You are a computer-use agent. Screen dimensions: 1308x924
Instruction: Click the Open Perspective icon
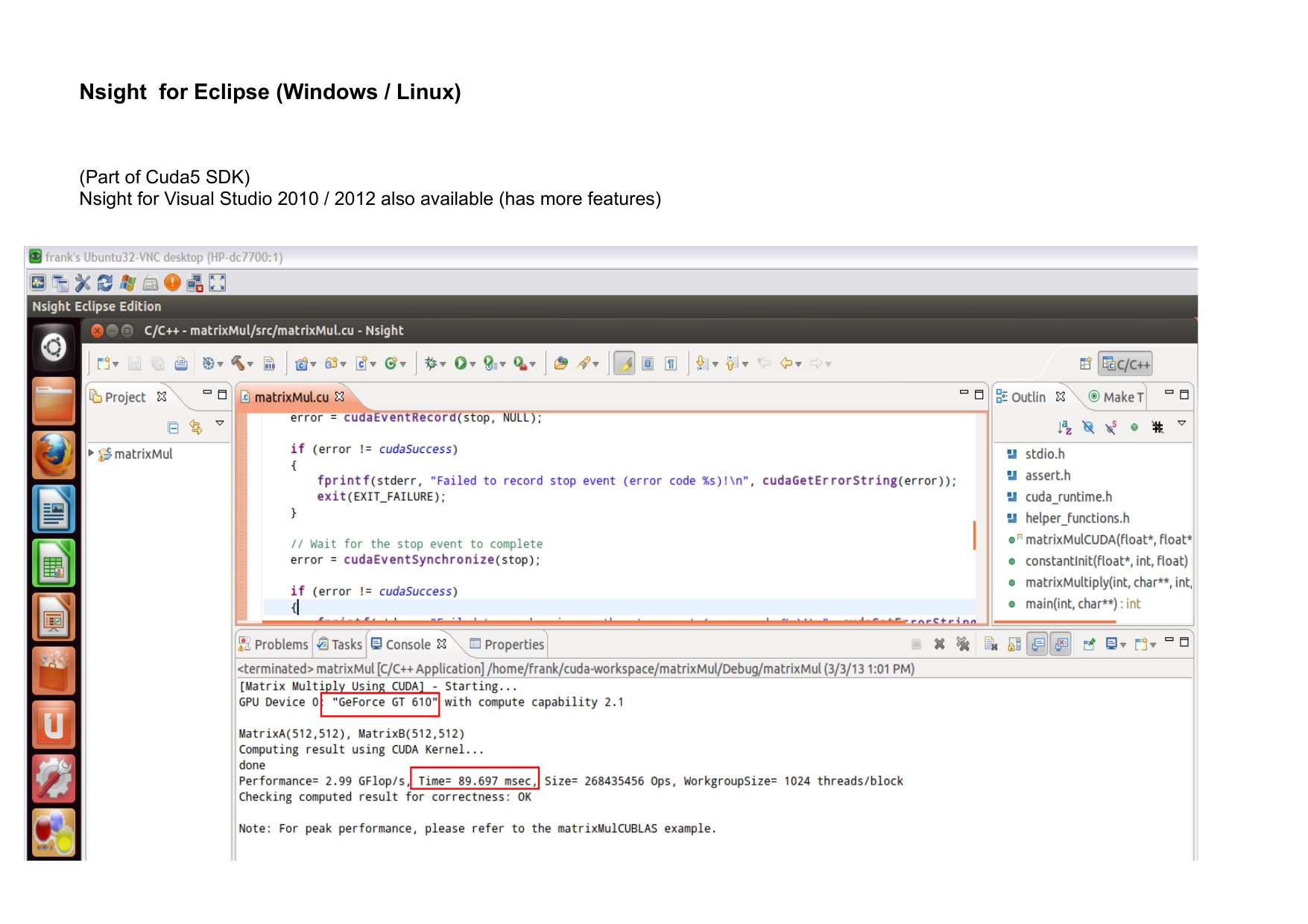(1085, 364)
